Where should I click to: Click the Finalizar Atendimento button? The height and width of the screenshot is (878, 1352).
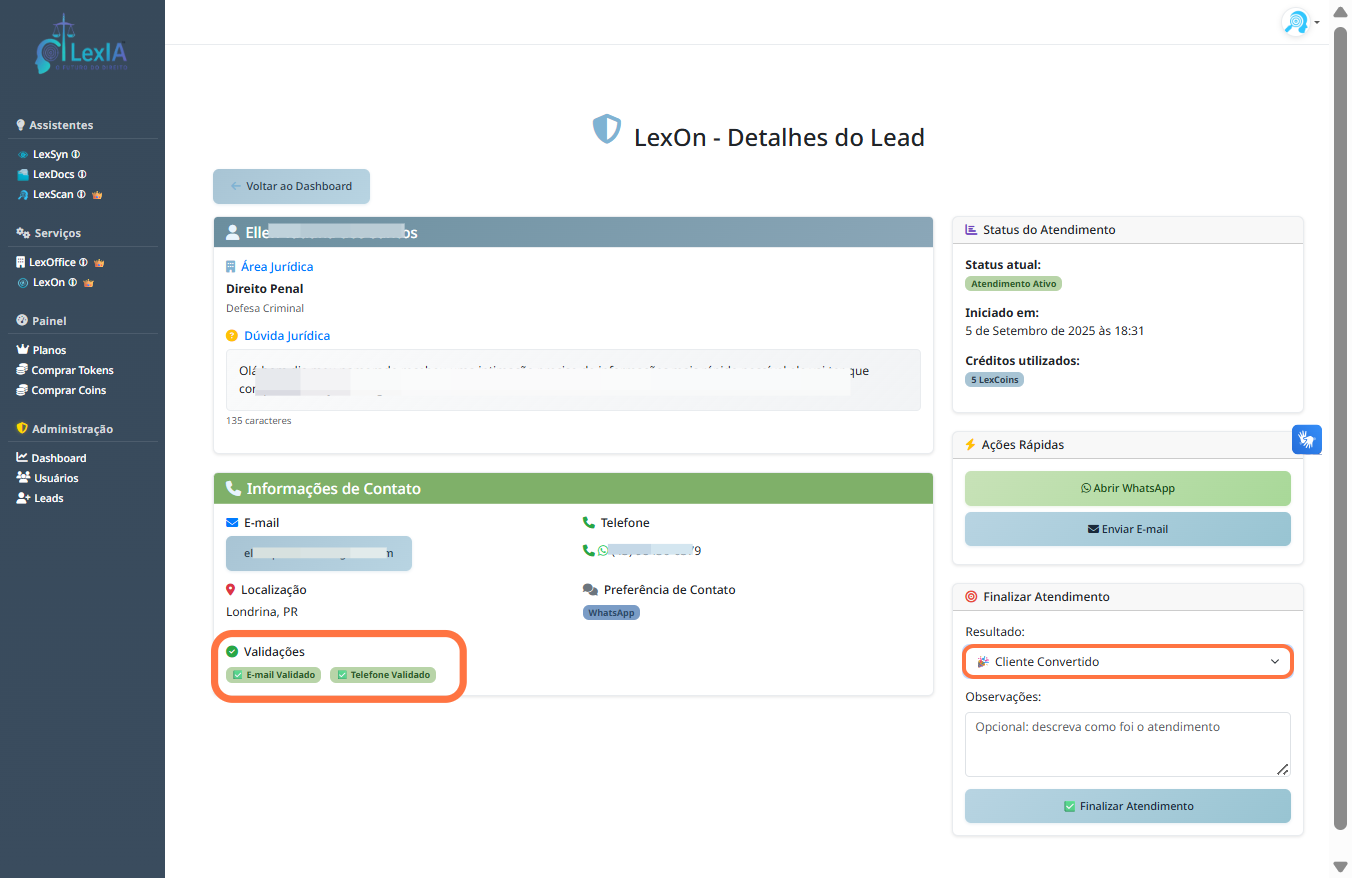click(x=1127, y=806)
